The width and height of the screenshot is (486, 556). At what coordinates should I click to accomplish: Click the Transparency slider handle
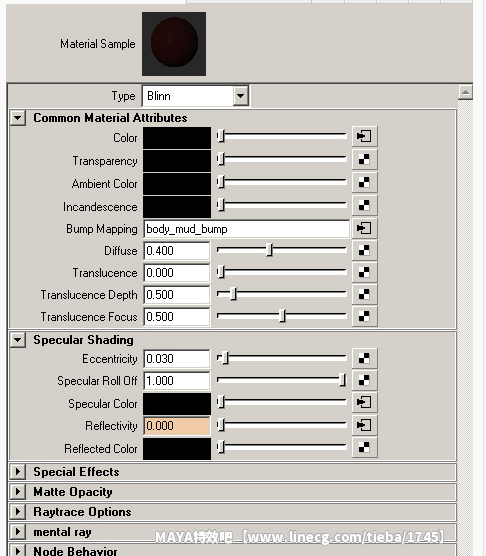[221, 159]
